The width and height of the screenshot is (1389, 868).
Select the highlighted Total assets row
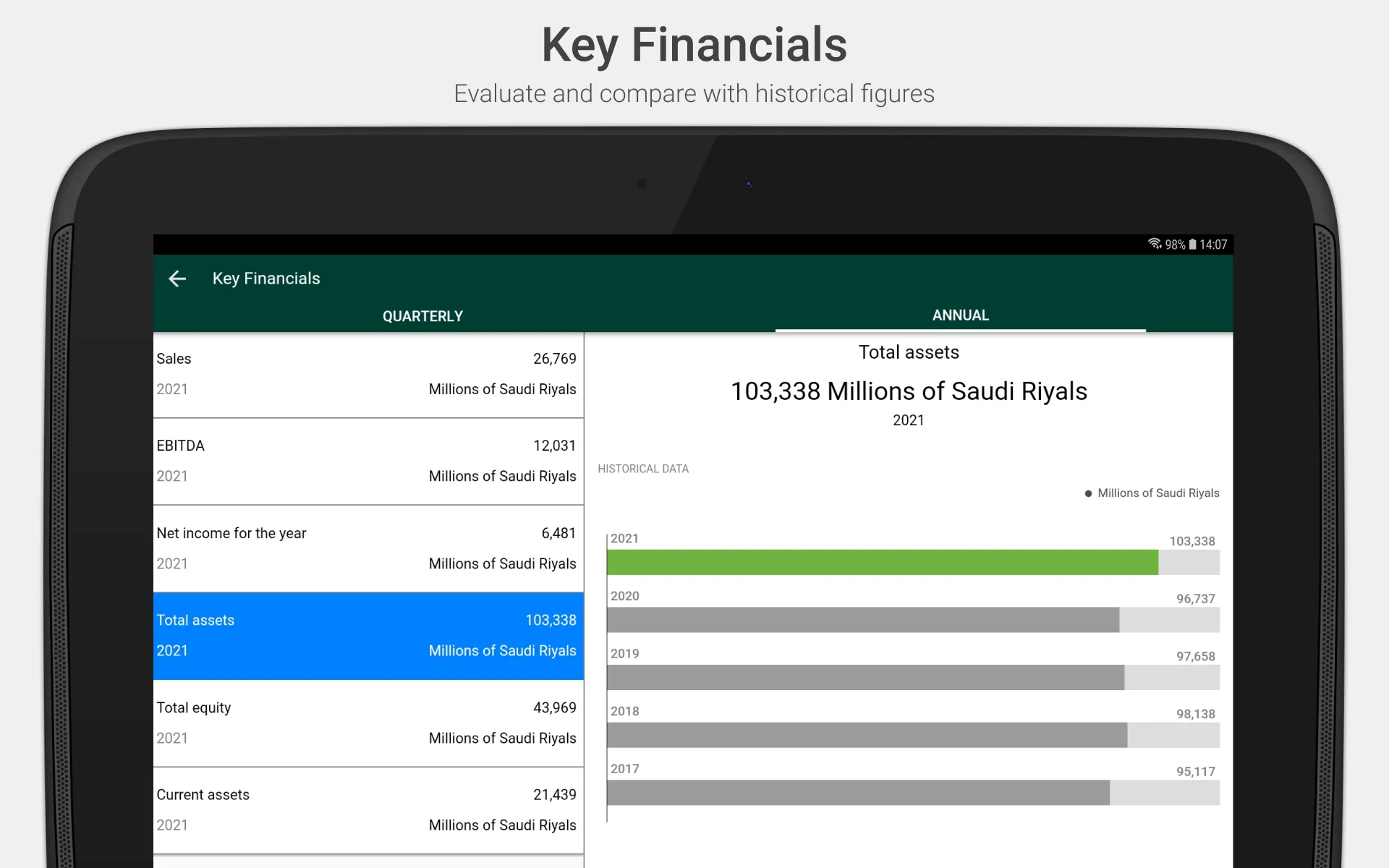tap(368, 636)
